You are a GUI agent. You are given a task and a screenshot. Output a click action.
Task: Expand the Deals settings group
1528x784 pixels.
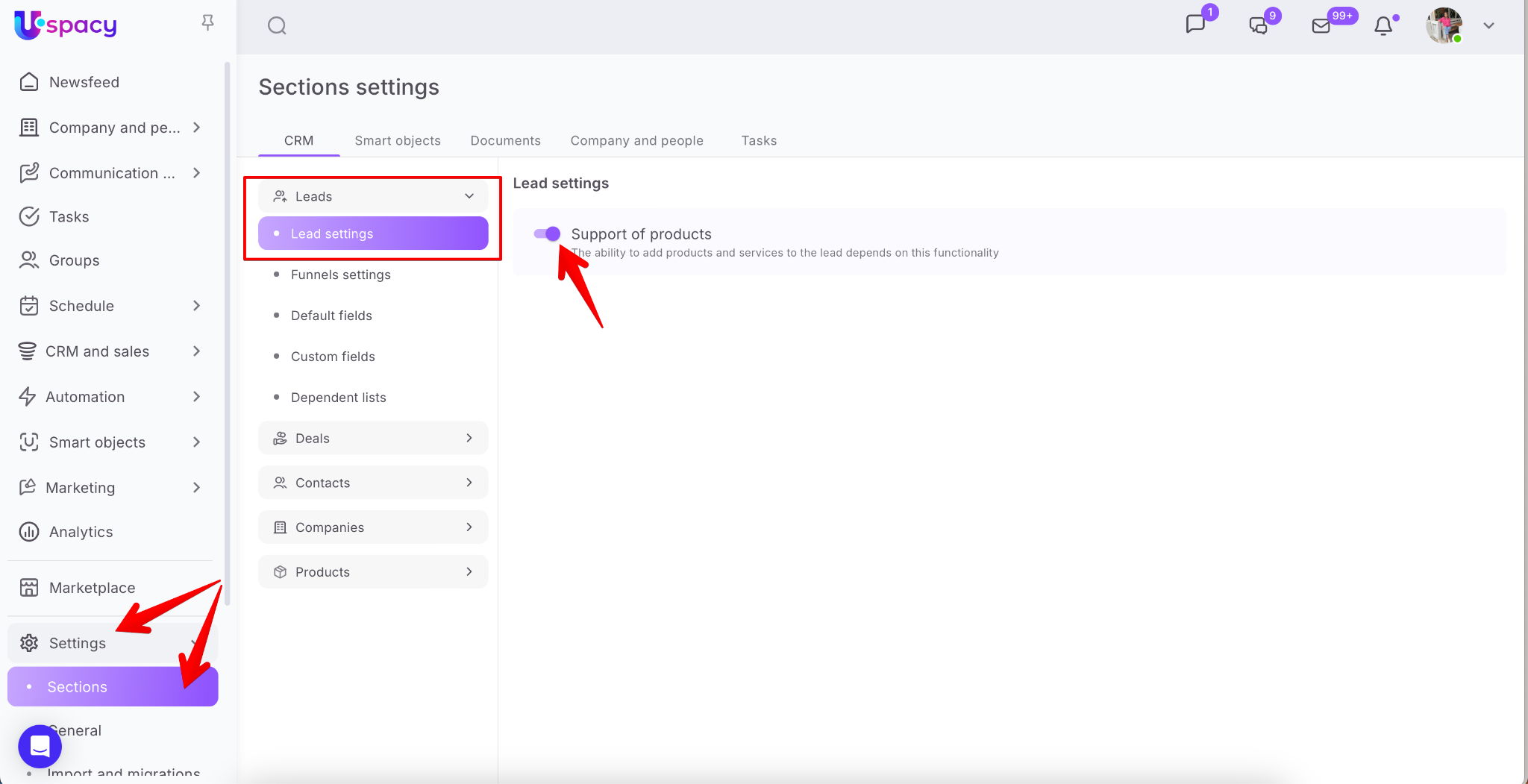click(373, 438)
